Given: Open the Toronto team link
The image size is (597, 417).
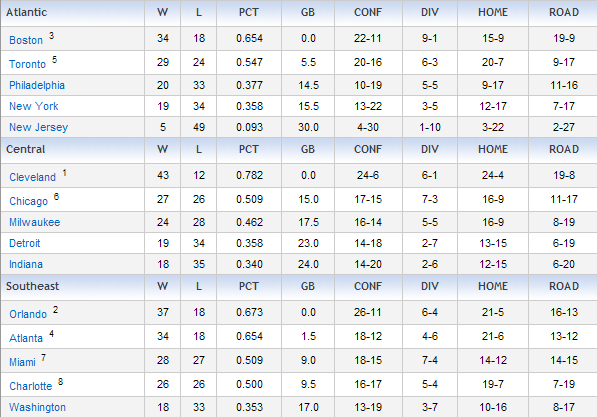Looking at the screenshot, I should click(x=27, y=64).
